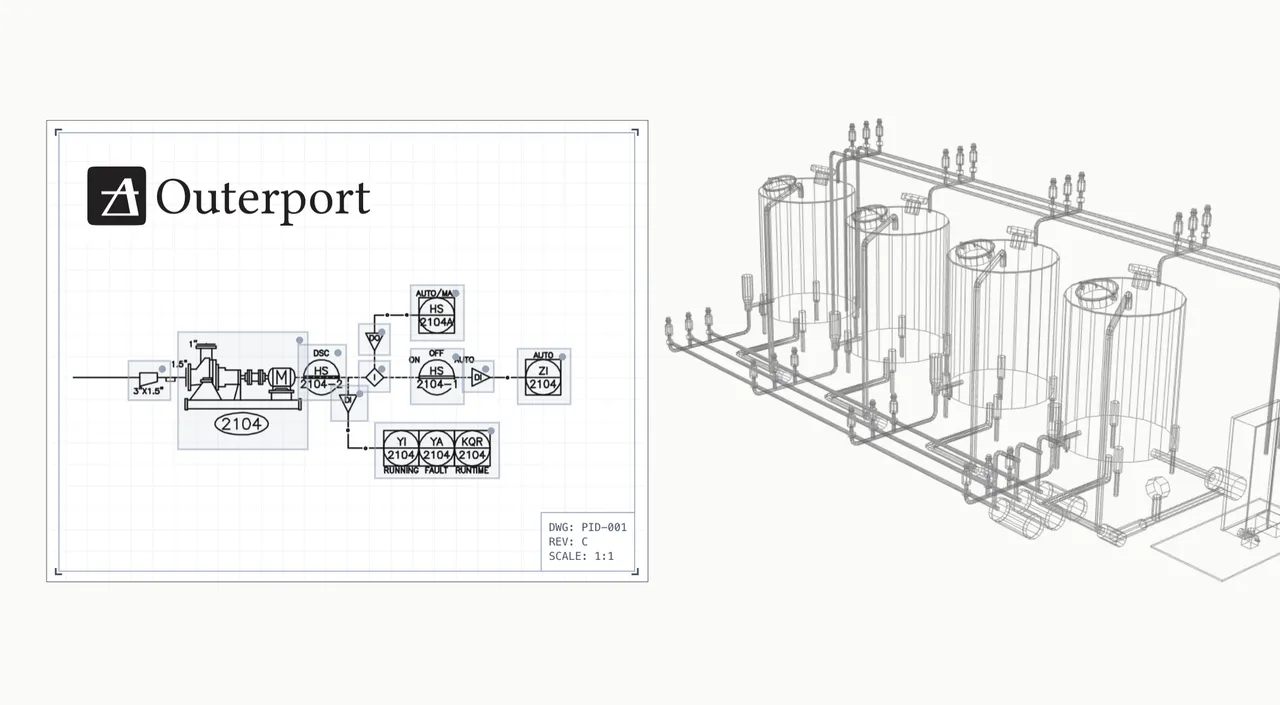Click the Outerport wordmark text

263,198
